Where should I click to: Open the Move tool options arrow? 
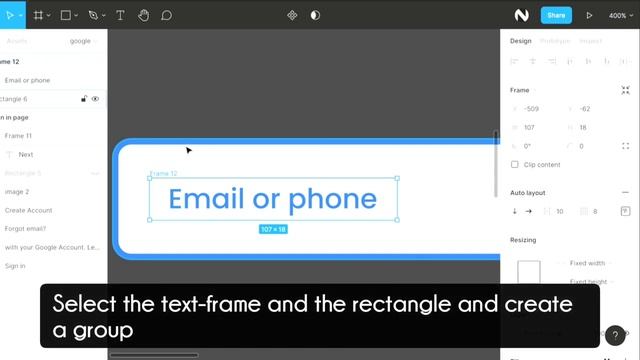[x=21, y=16]
